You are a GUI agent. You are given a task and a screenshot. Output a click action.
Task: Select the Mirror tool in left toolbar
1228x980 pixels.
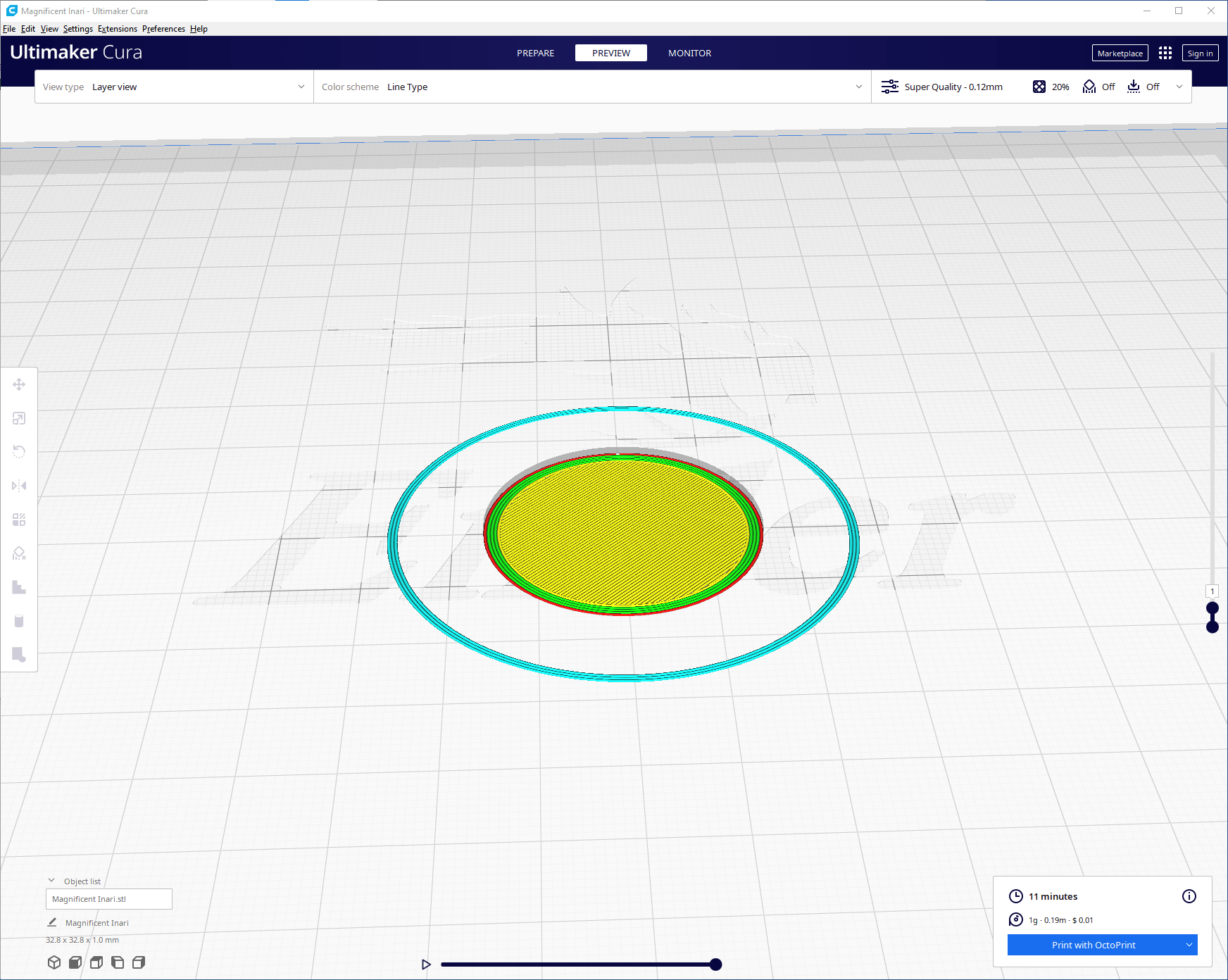coord(19,486)
